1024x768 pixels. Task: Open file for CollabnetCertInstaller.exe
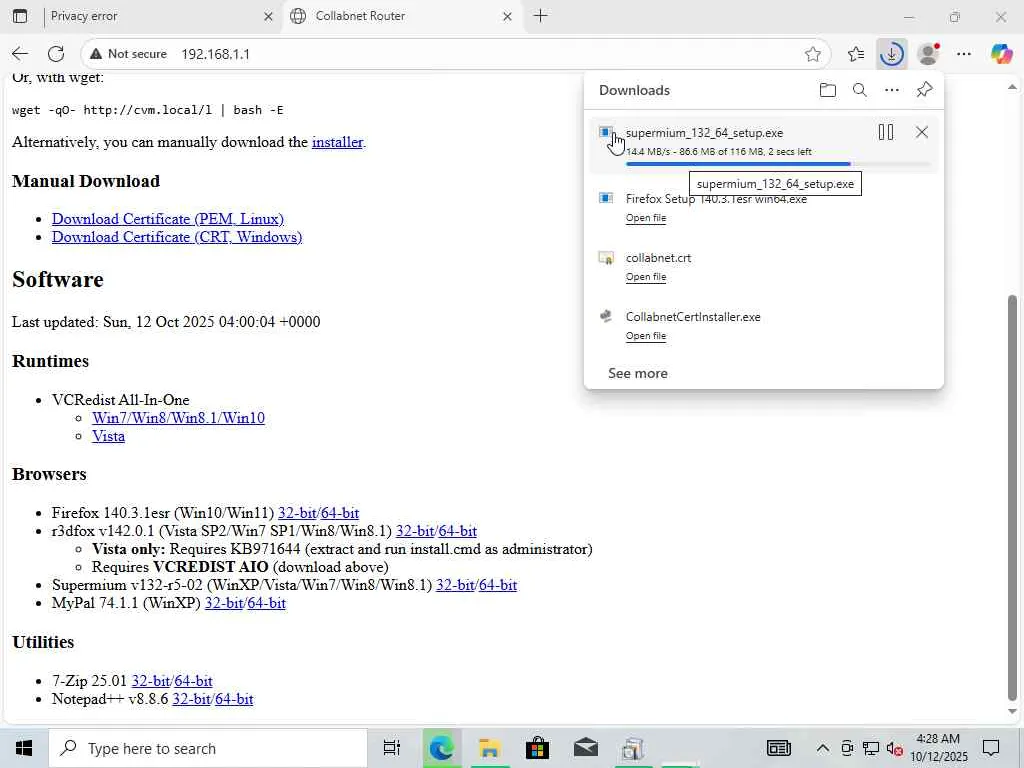tap(646, 336)
